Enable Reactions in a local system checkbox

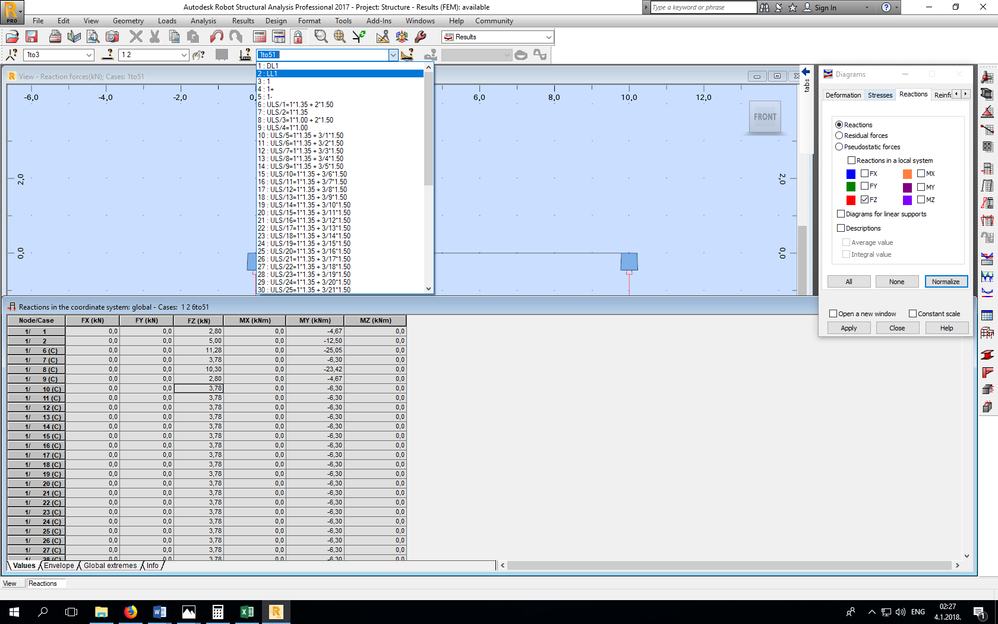click(851, 160)
